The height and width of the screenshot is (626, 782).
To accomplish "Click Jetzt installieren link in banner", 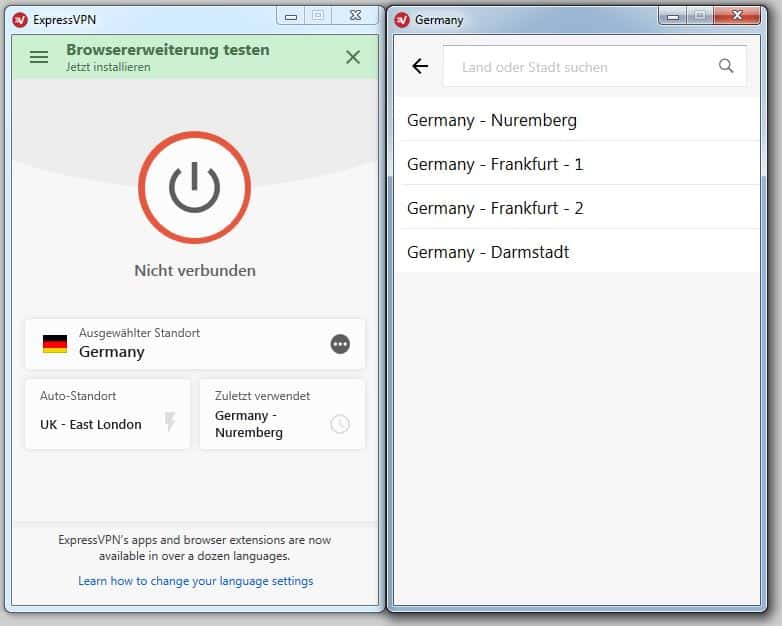I will pos(108,67).
